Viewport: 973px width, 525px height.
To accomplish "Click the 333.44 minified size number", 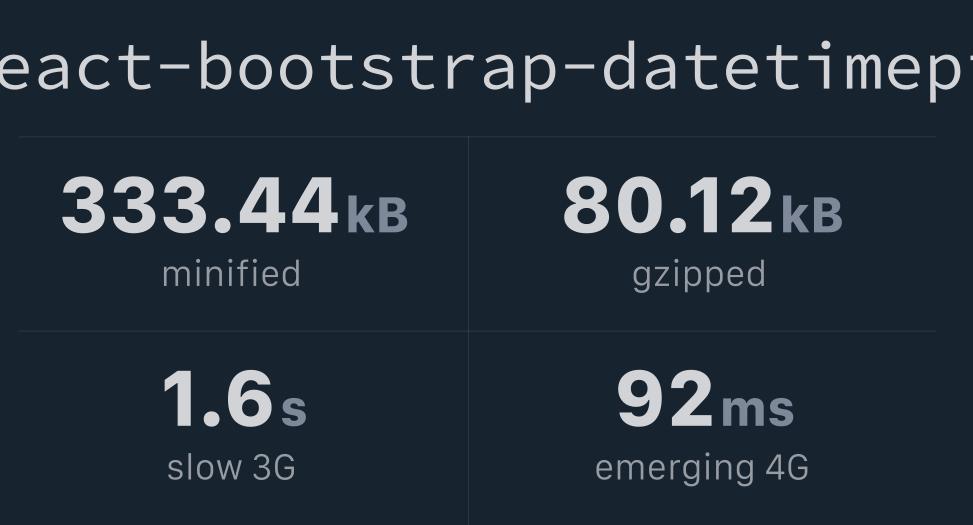I will [x=200, y=205].
